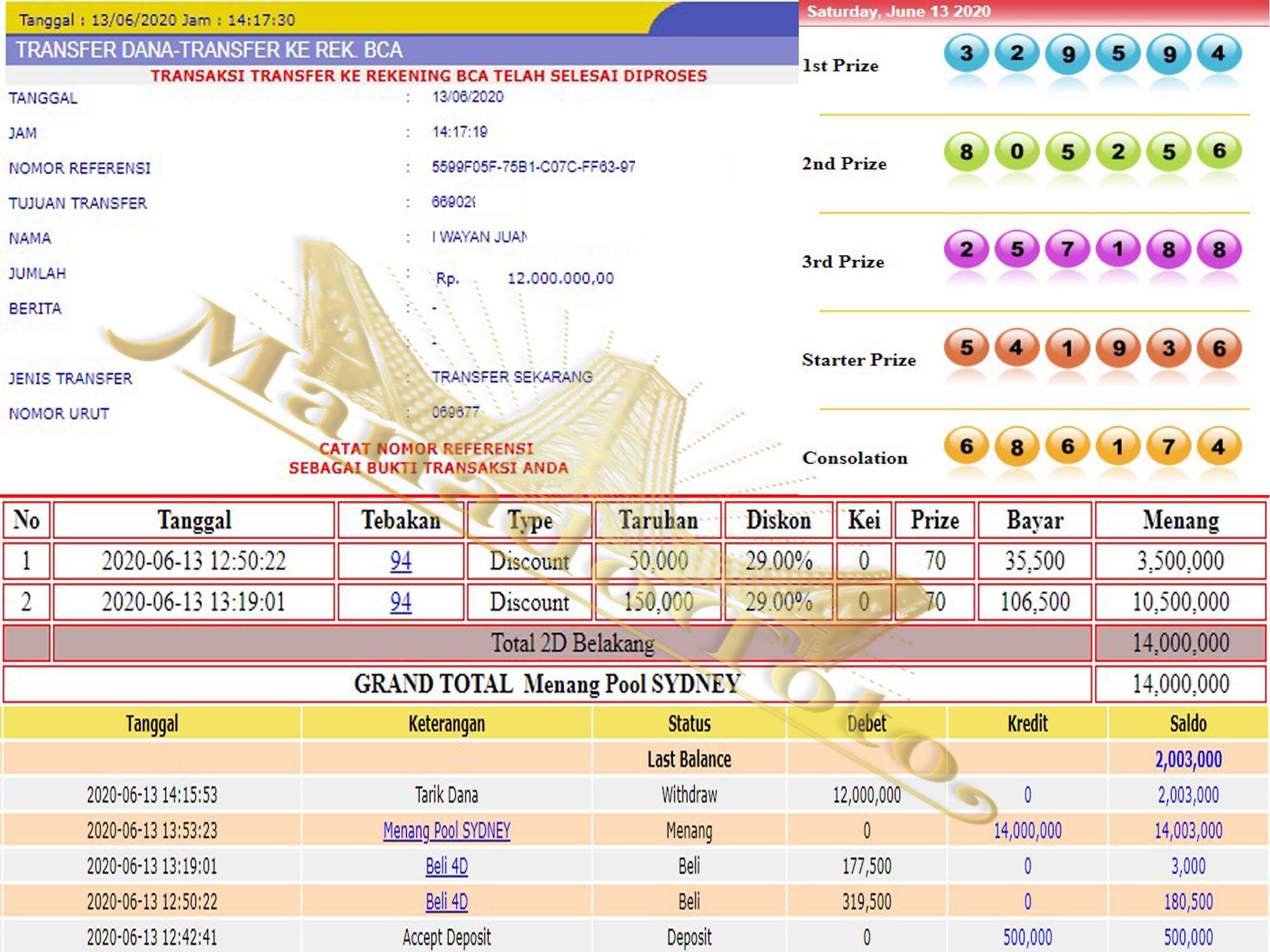This screenshot has height=952, width=1270.
Task: Click the 177,500 debet cell
Action: click(867, 866)
